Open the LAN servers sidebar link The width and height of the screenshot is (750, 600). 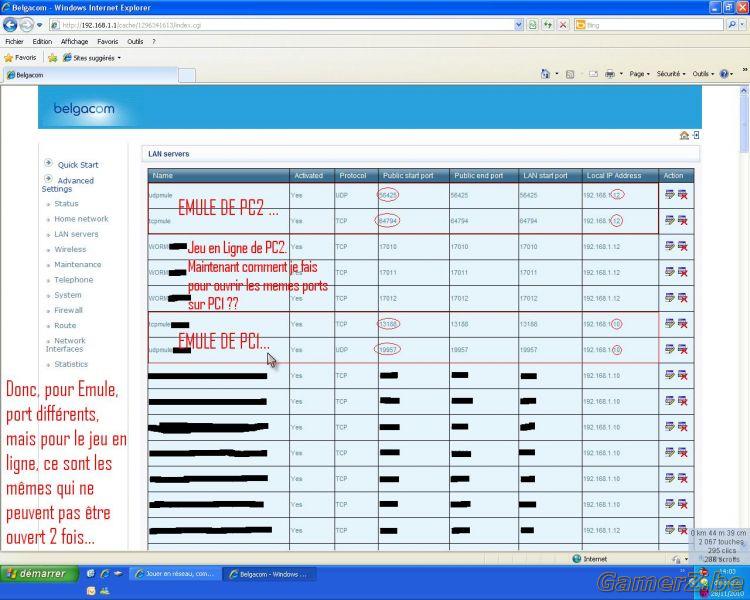coord(76,234)
